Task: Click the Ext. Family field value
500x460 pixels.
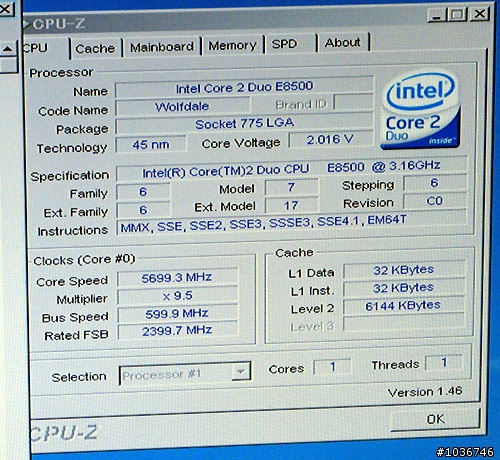Action: (x=143, y=210)
